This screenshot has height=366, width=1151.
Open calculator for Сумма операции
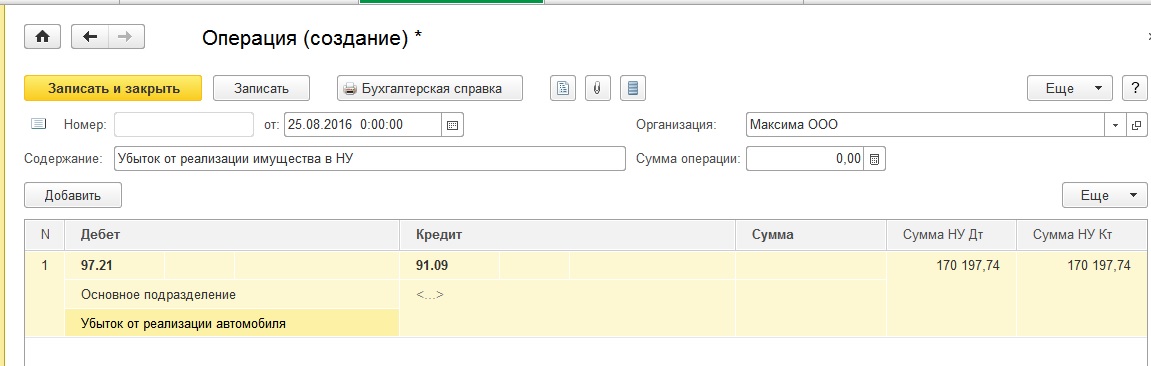875,158
